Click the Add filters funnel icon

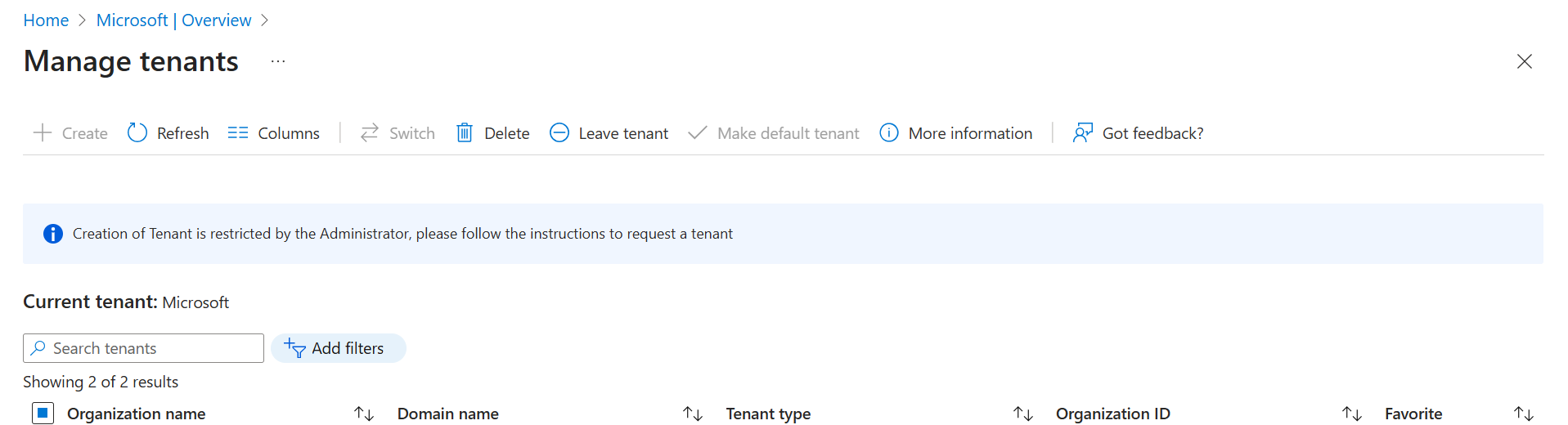tap(295, 348)
